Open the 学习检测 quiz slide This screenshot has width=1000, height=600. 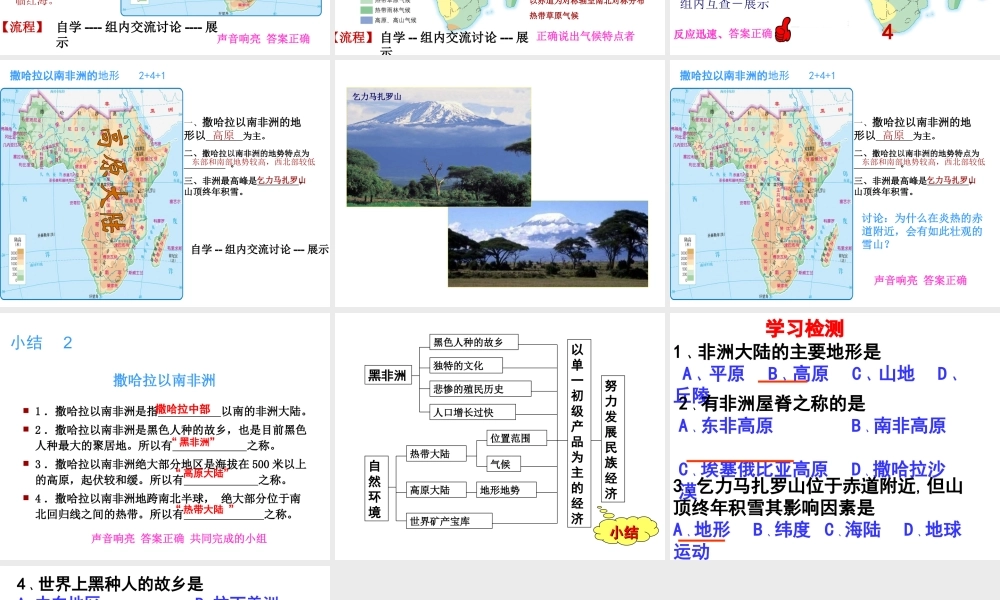pyautogui.click(x=835, y=436)
